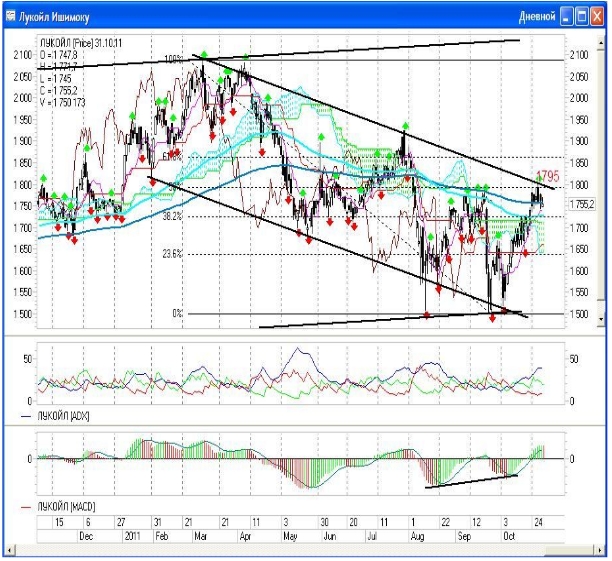This screenshot has width=612, height=561.
Task: Click the Sep month label
Action: pyautogui.click(x=464, y=536)
